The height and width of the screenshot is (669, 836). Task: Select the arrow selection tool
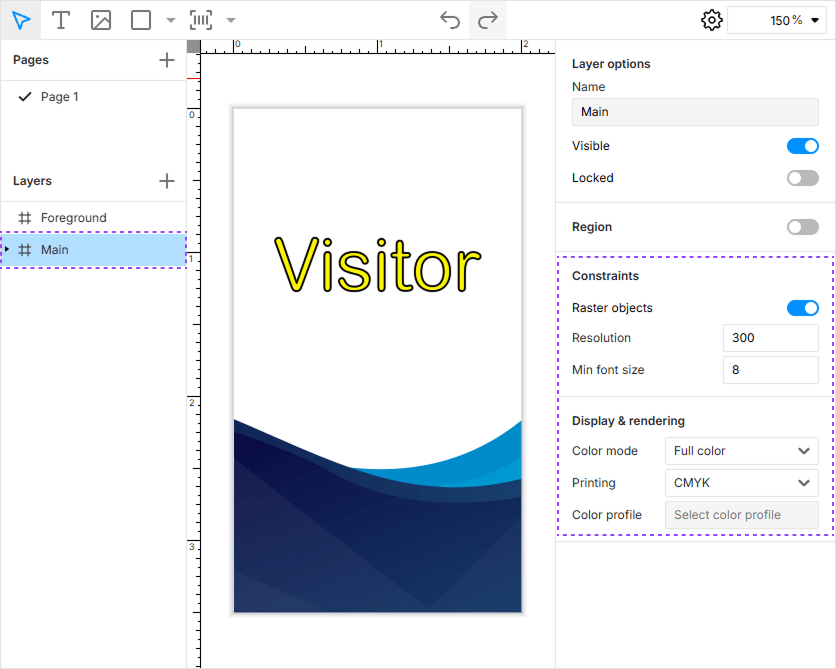point(21,20)
